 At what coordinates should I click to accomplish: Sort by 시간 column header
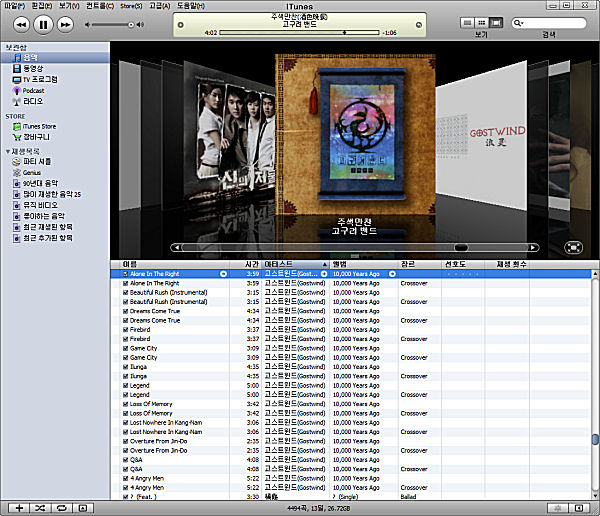[245, 264]
